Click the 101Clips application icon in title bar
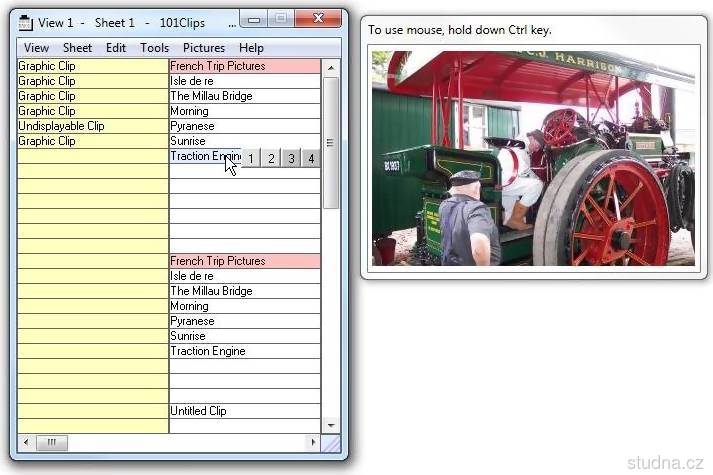Image resolution: width=713 pixels, height=475 pixels. (x=26, y=23)
